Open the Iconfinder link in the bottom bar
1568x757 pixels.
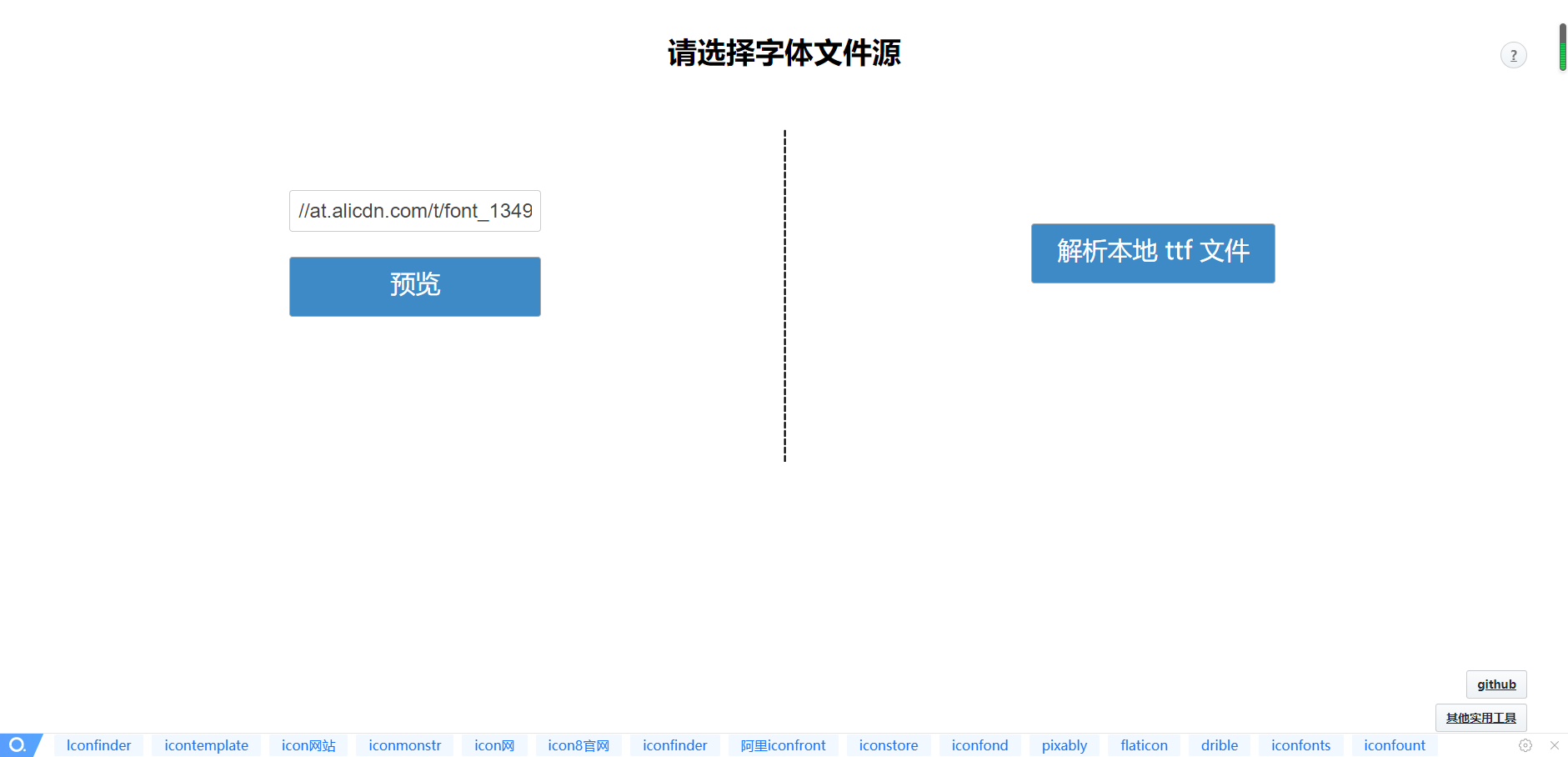98,744
